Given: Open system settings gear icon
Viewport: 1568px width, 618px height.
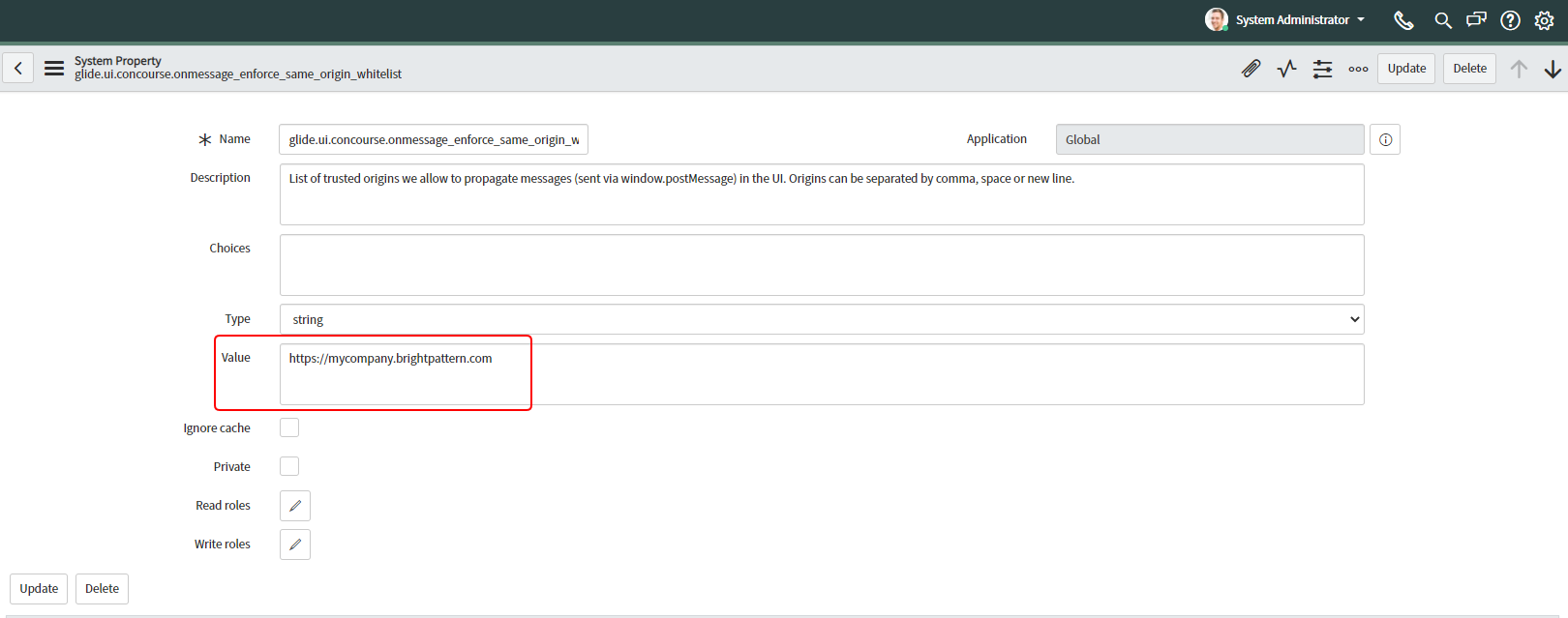Looking at the screenshot, I should point(1544,20).
